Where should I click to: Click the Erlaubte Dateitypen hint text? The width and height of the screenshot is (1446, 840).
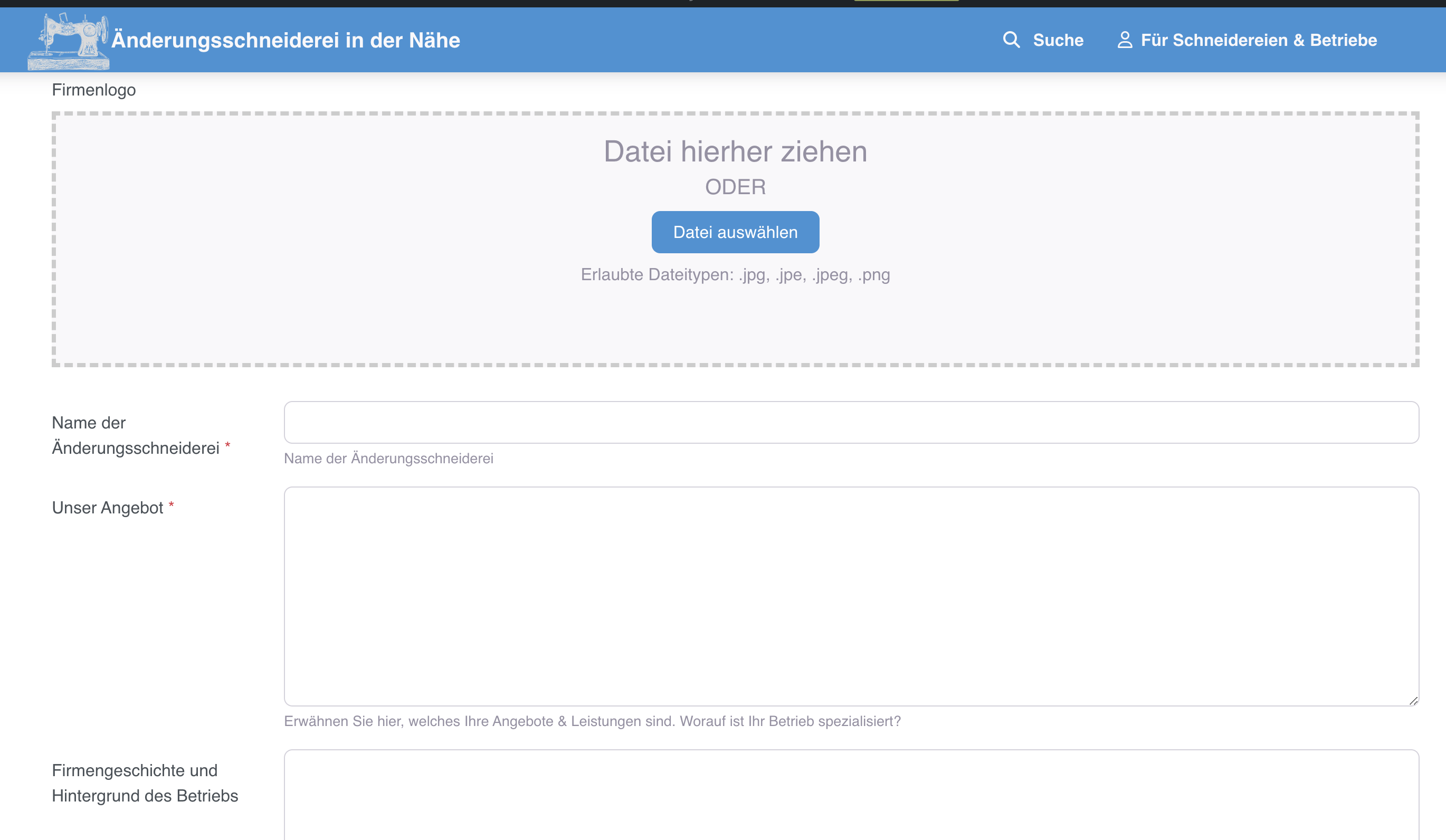pos(735,275)
